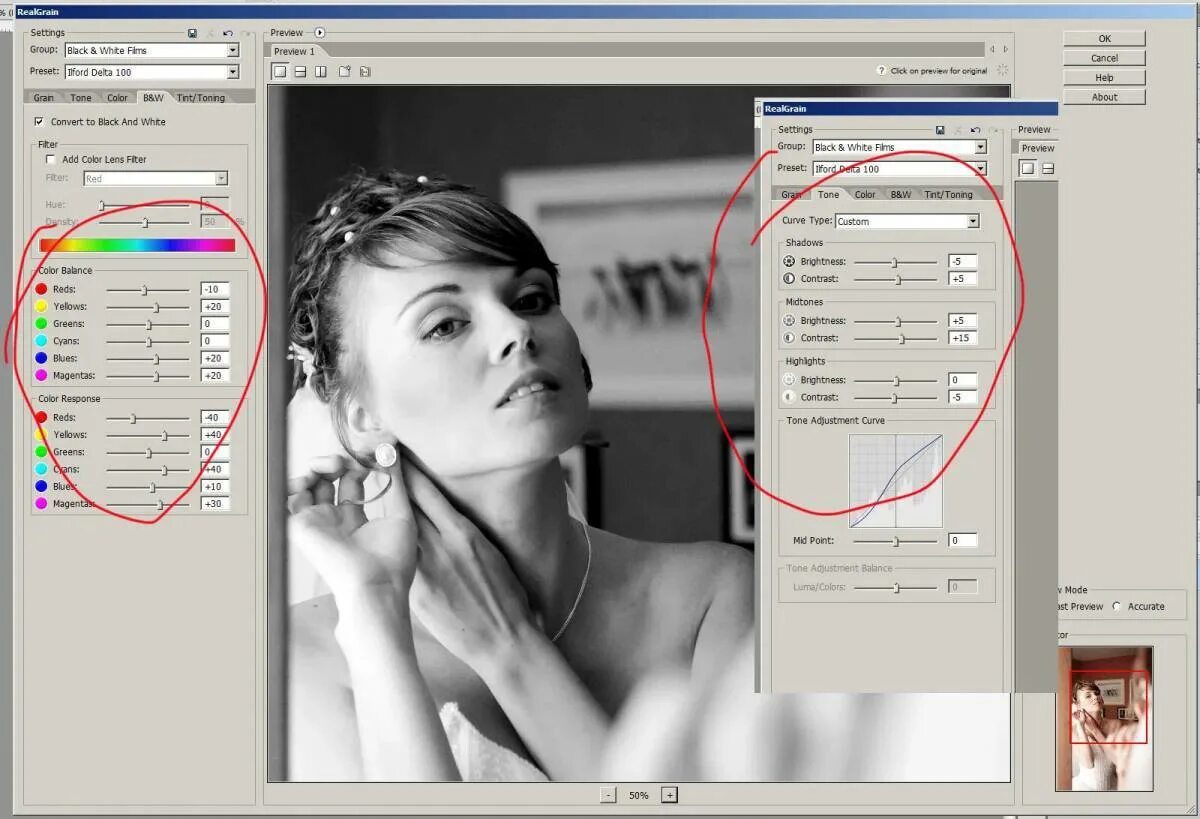This screenshot has width=1200, height=819.
Task: Toggle Convert to Black And White checkbox
Action: (39, 122)
